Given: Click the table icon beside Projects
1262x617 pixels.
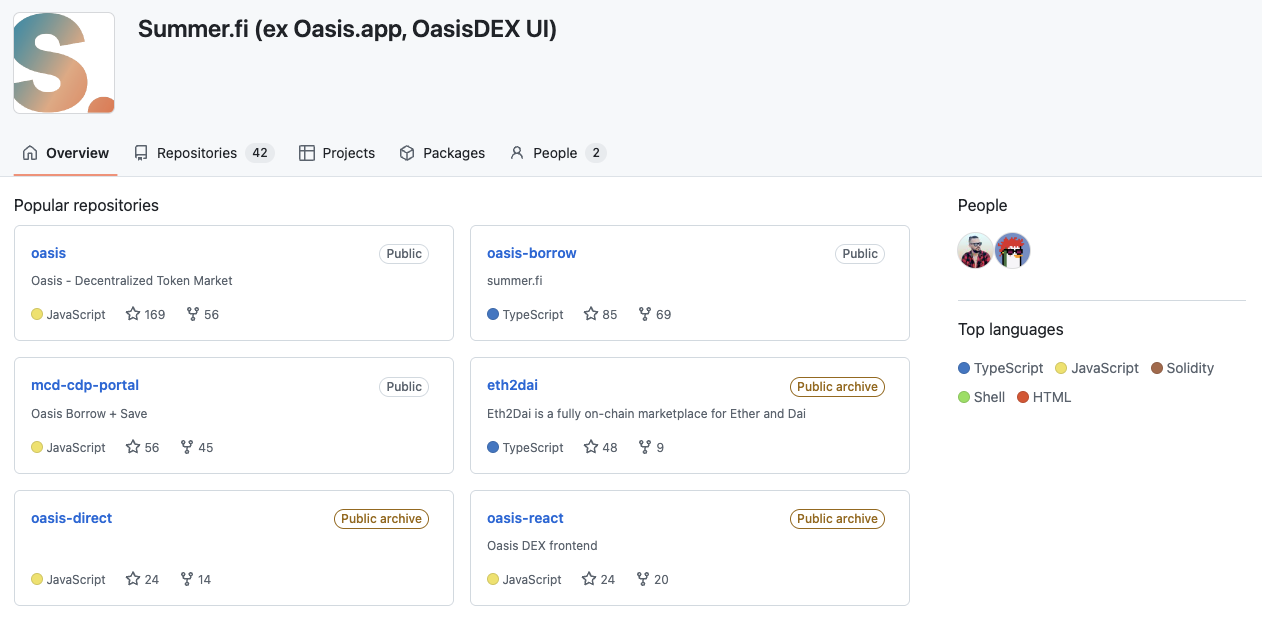Looking at the screenshot, I should click(x=307, y=153).
